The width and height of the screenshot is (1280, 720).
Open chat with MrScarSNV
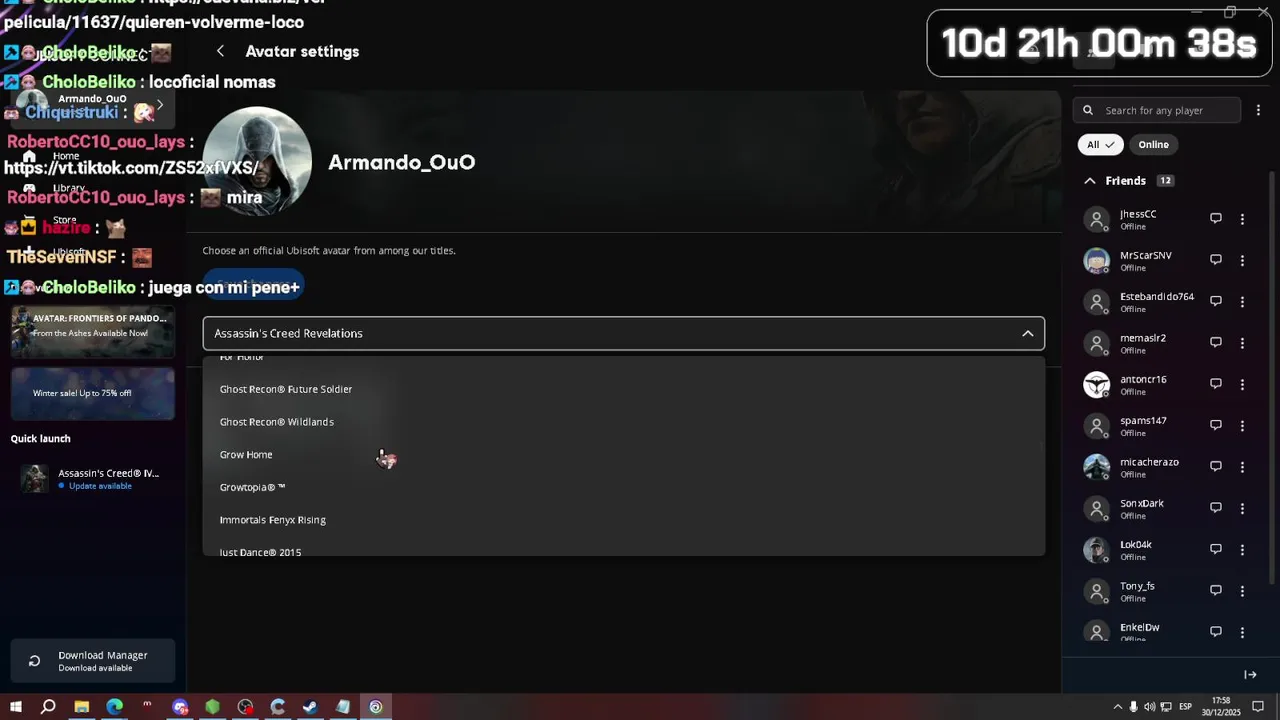pos(1216,260)
